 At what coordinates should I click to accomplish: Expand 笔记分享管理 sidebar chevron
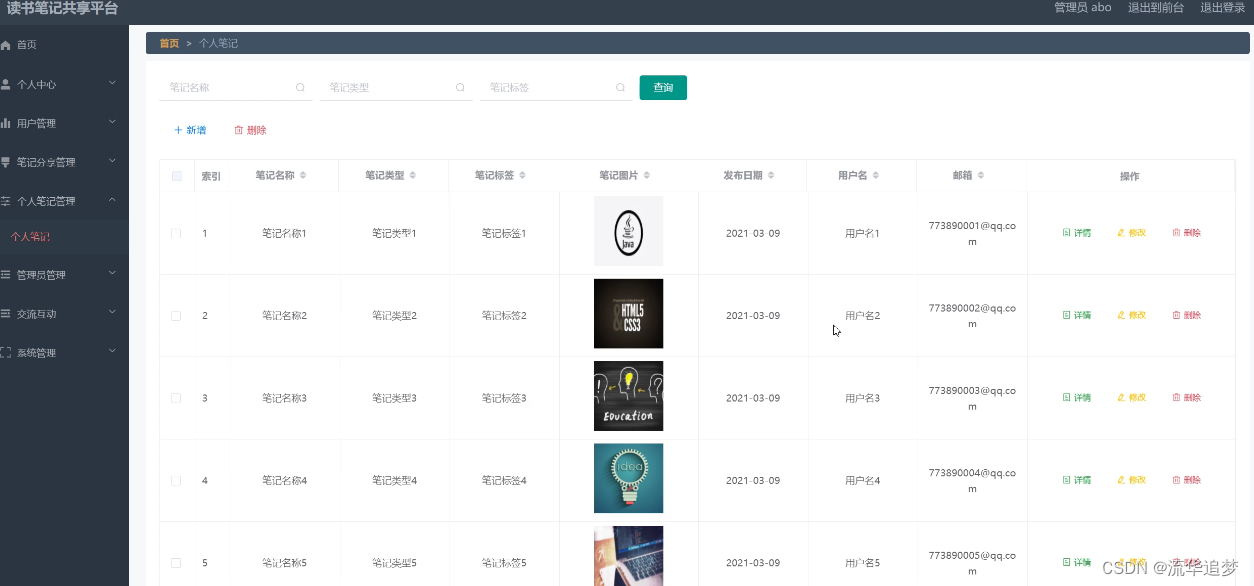point(112,161)
